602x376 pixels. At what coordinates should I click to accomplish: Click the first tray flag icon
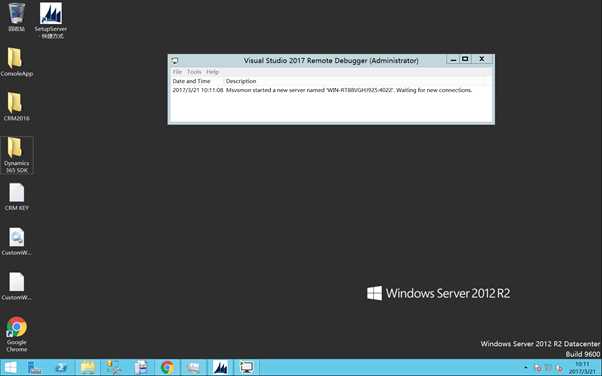coord(538,368)
